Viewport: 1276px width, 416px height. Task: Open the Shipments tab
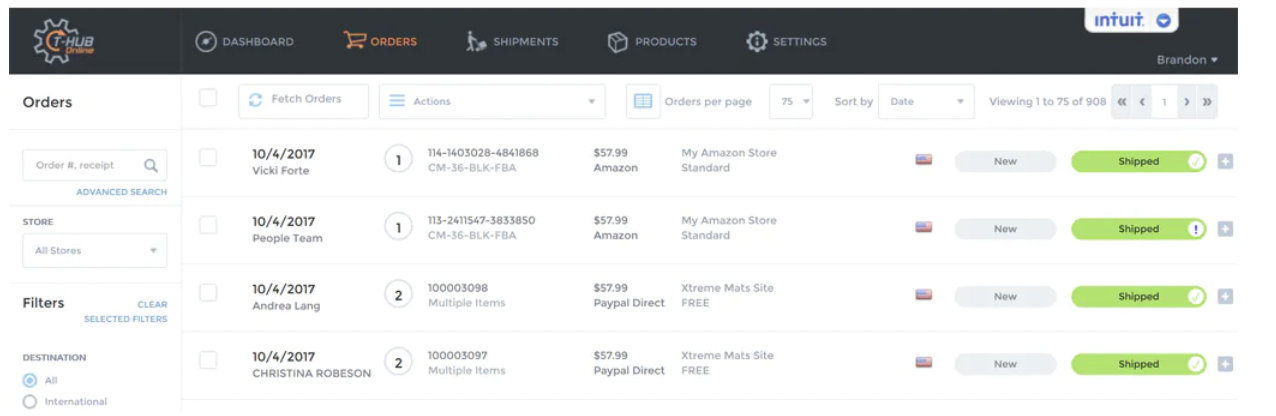pos(512,42)
